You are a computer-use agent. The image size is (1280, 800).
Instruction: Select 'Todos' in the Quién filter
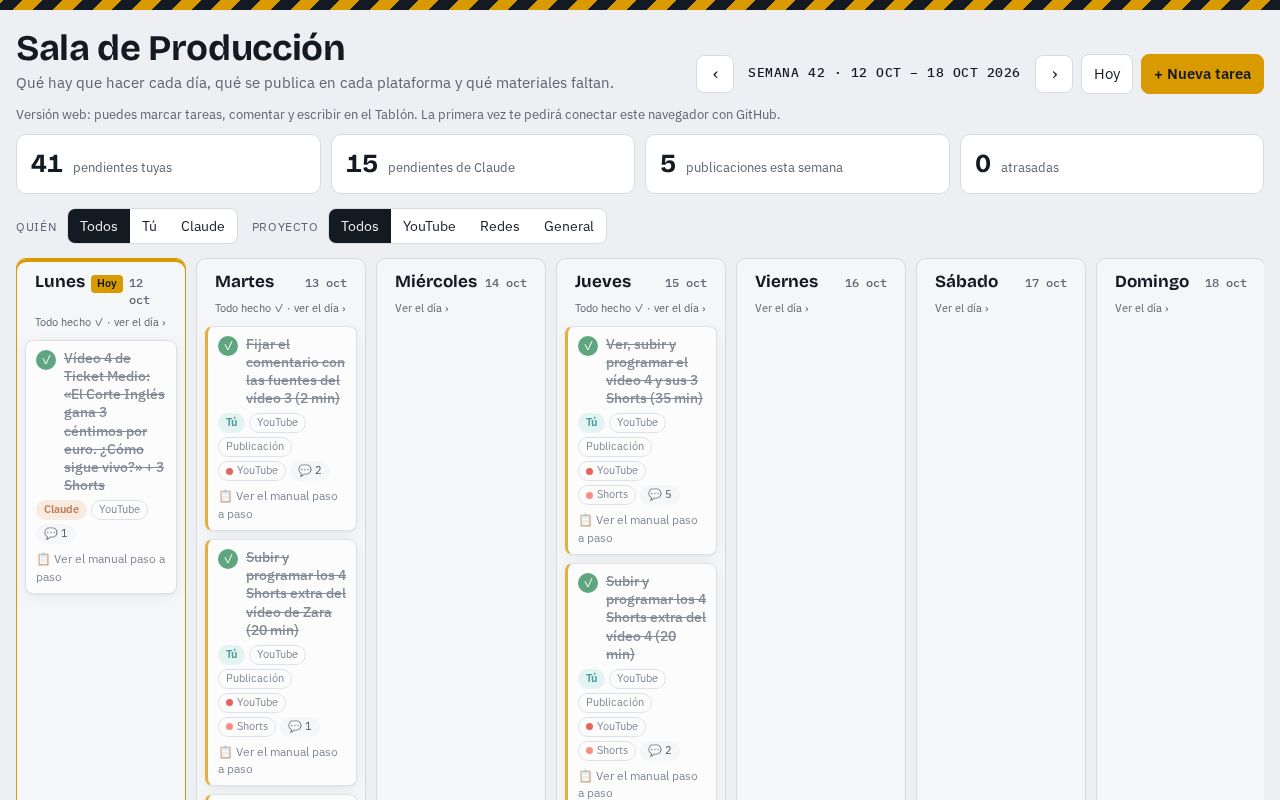coord(99,226)
